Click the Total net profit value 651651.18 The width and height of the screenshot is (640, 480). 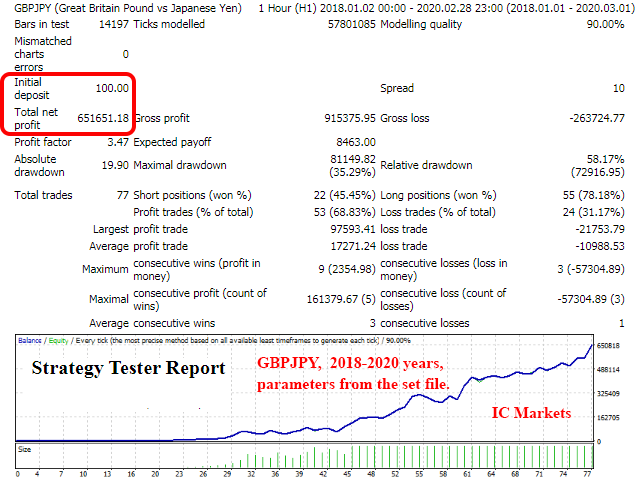[x=103, y=118]
